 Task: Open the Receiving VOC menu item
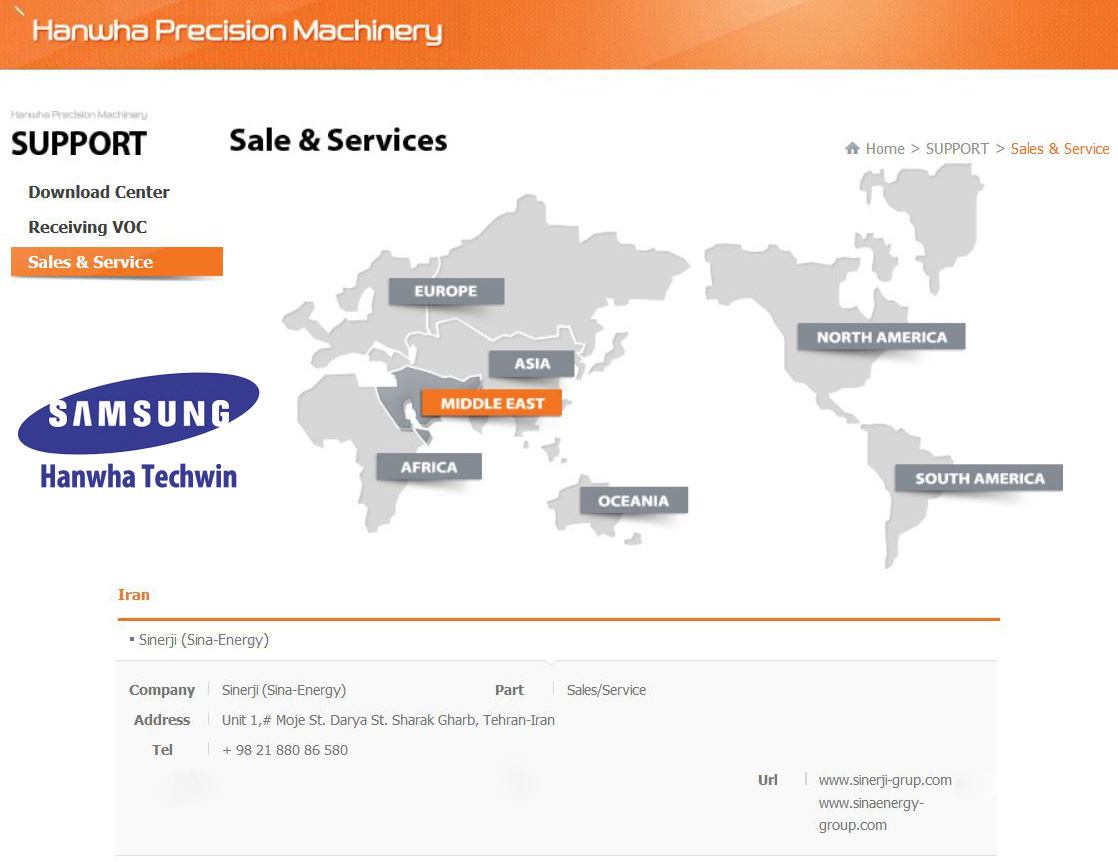[88, 227]
